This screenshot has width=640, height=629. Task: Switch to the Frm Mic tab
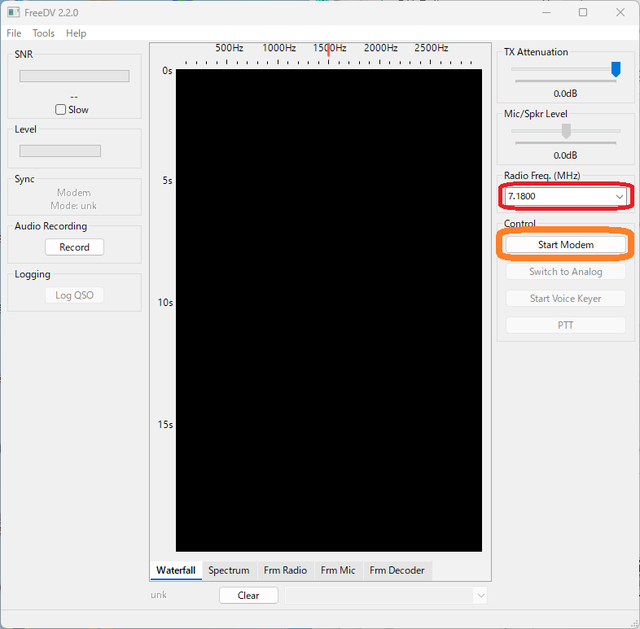[x=338, y=570]
